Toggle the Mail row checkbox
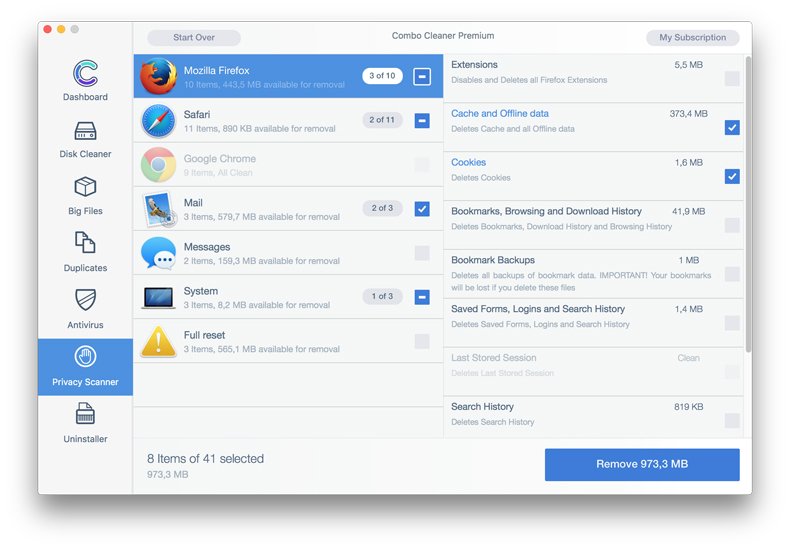The image size is (790, 549). coord(422,209)
